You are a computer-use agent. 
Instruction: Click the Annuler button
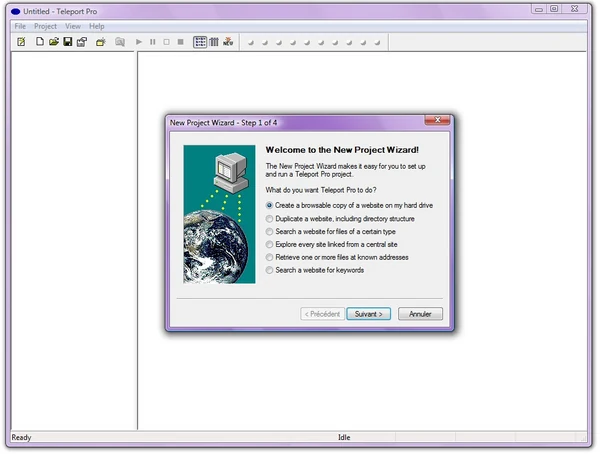[420, 314]
